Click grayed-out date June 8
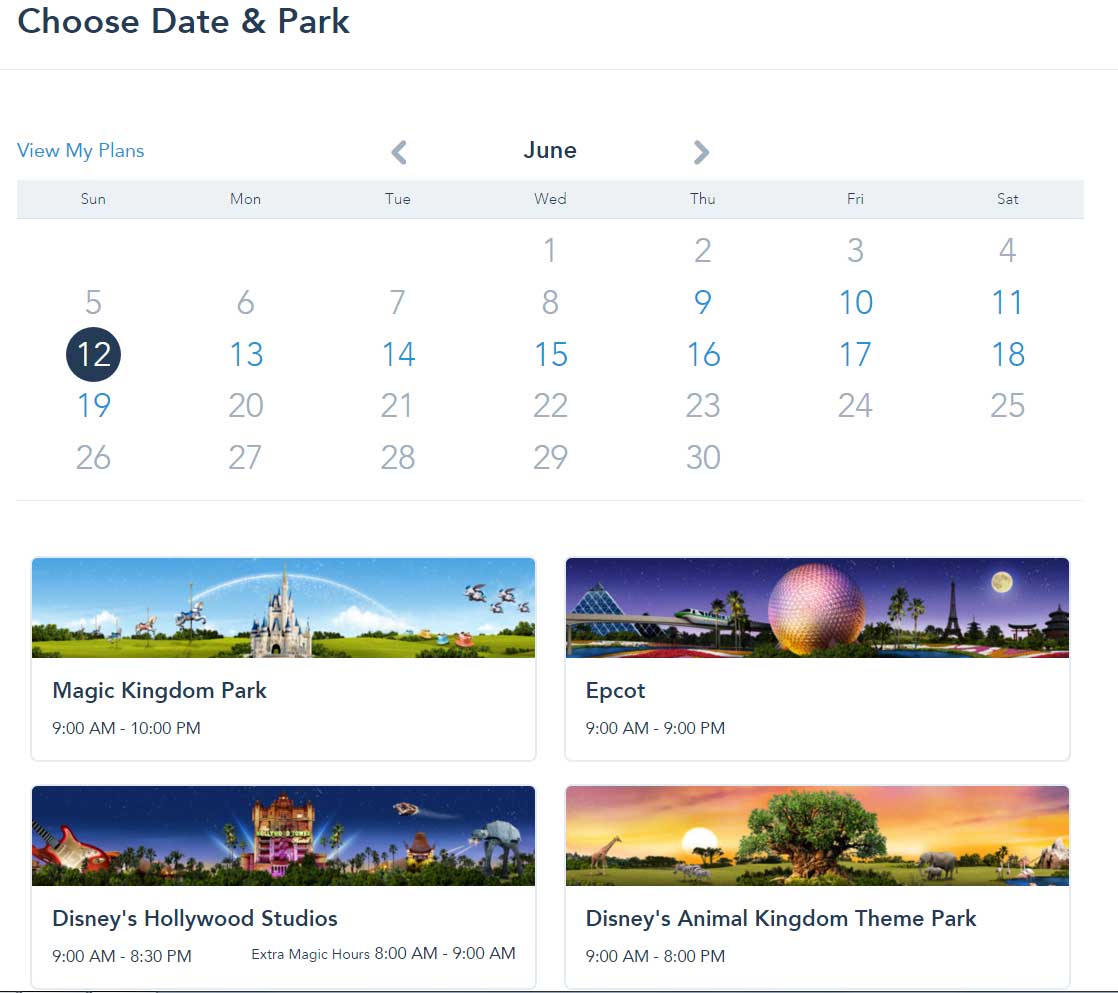This screenshot has width=1118, height=993. click(x=550, y=302)
